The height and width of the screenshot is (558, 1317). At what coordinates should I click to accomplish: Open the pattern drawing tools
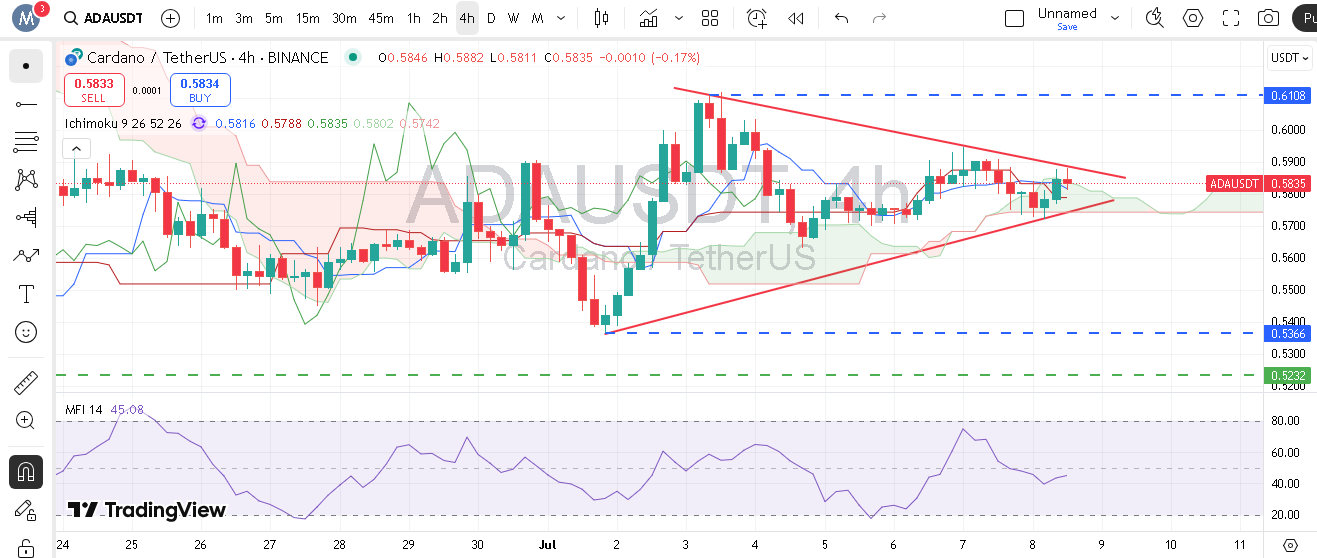pos(26,180)
